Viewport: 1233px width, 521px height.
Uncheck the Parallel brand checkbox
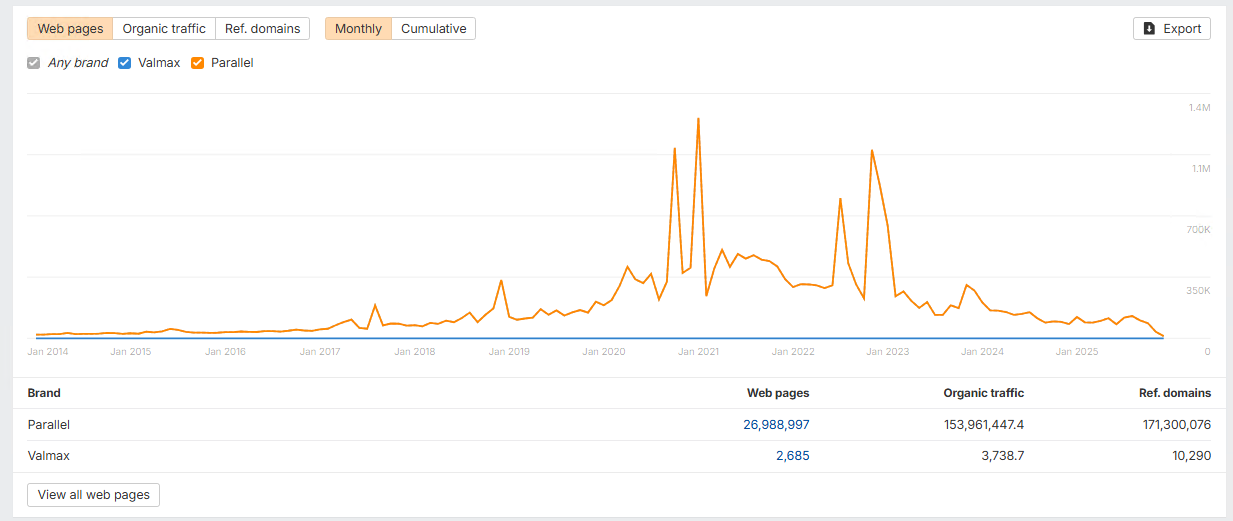pyautogui.click(x=197, y=63)
